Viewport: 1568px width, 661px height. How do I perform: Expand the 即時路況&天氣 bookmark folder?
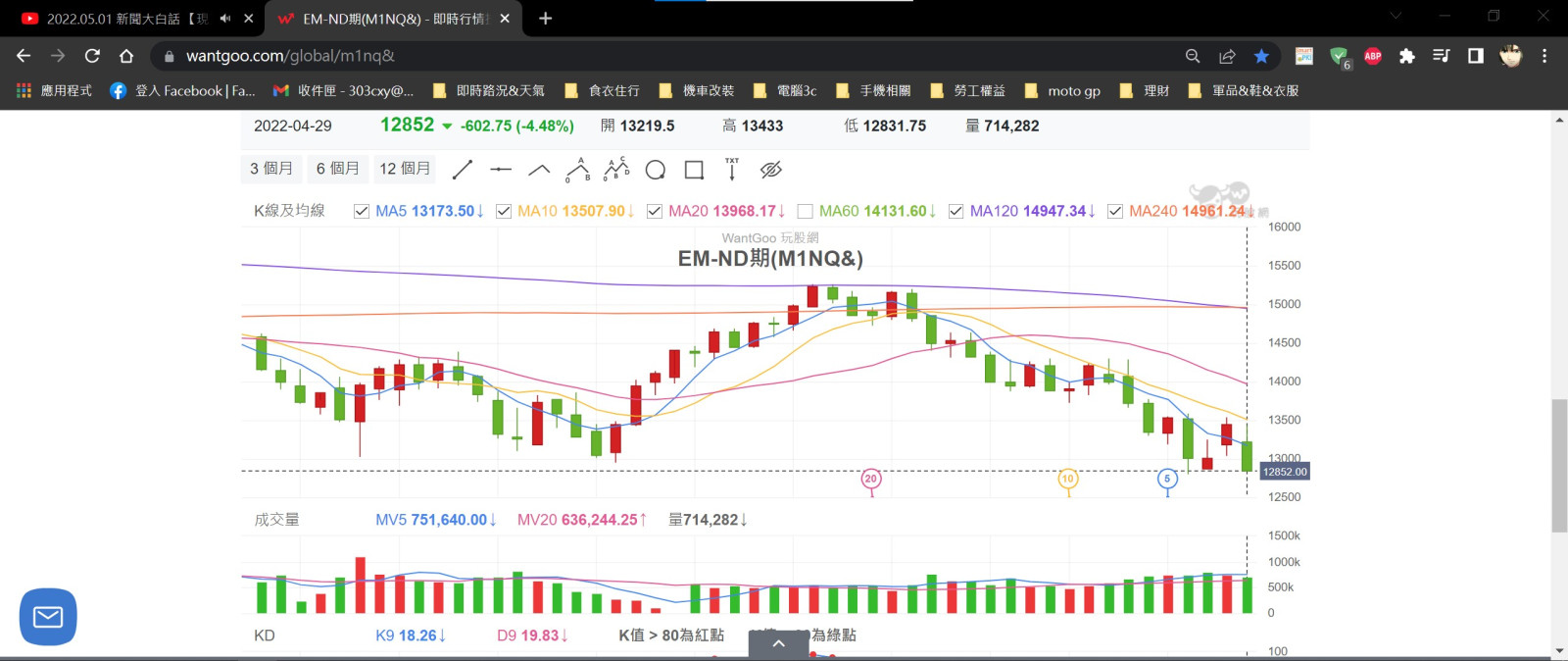488,90
